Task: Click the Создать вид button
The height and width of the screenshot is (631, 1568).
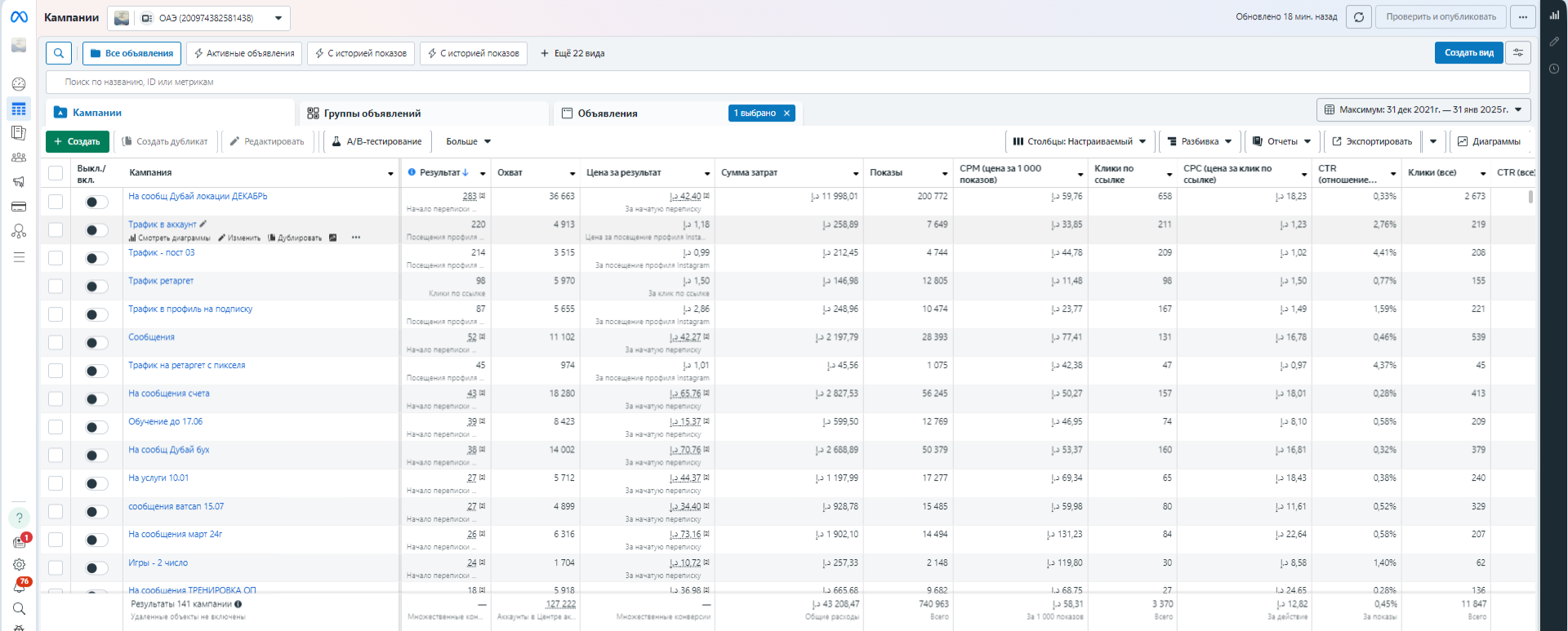Action: [1468, 53]
